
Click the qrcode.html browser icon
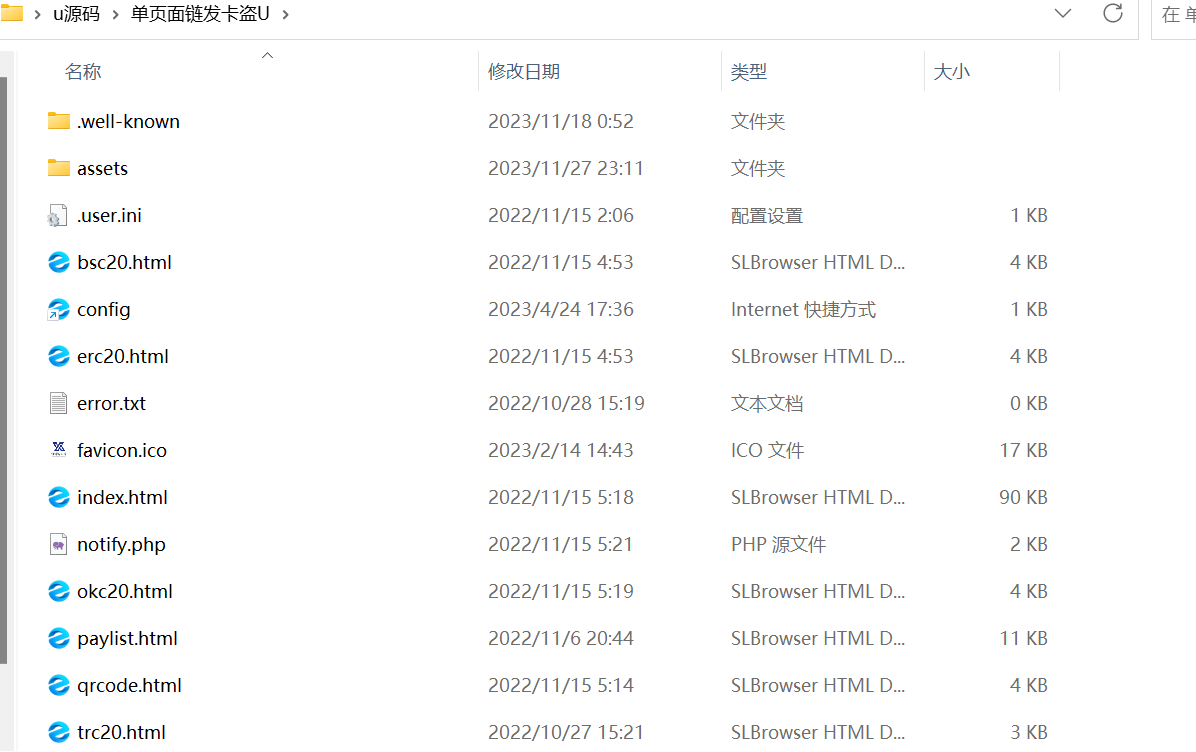(x=59, y=686)
